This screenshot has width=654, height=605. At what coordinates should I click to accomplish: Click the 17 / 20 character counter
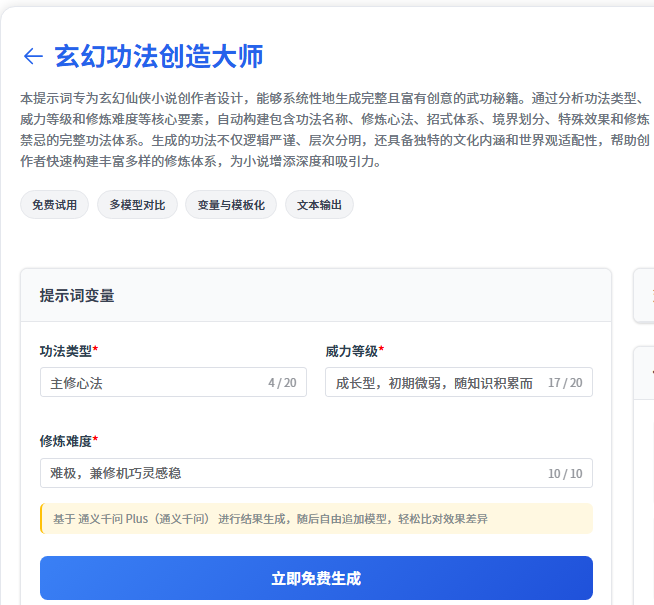click(565, 382)
